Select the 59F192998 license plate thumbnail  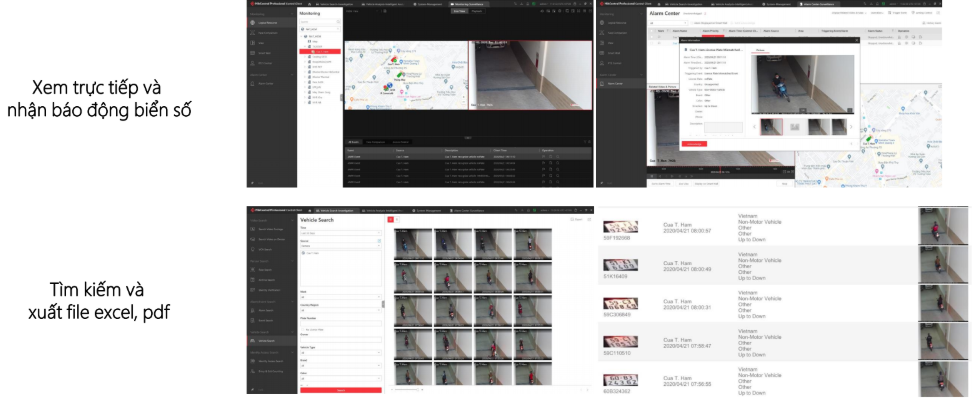tap(621, 227)
